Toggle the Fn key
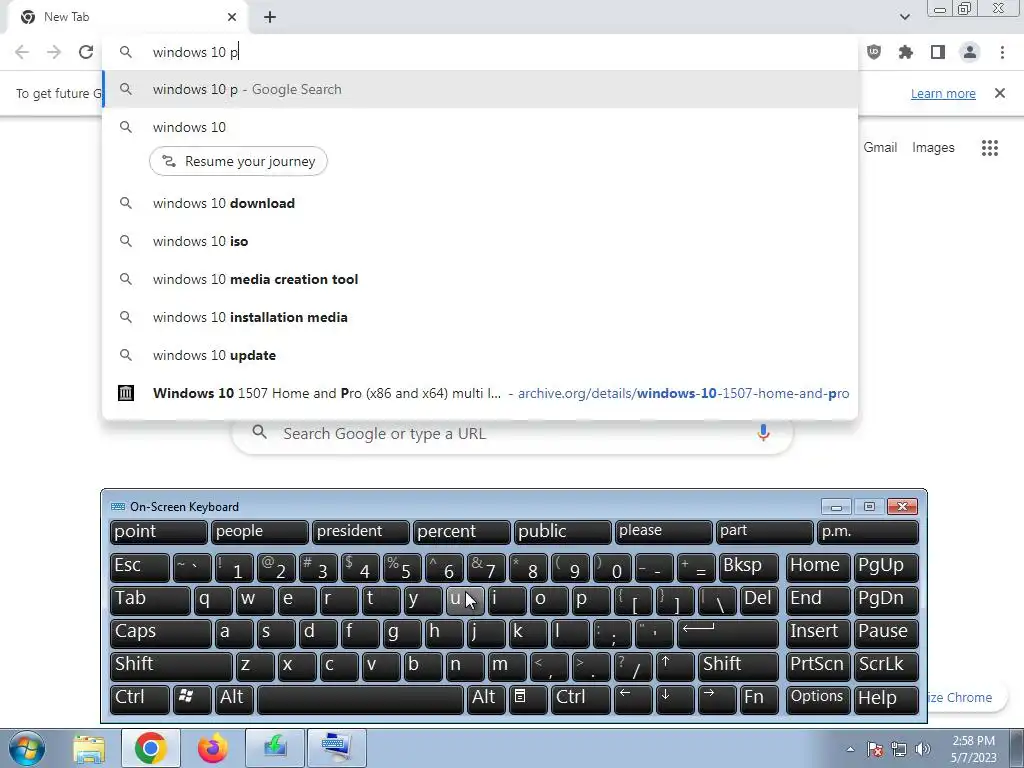1024x768 pixels. click(760, 698)
